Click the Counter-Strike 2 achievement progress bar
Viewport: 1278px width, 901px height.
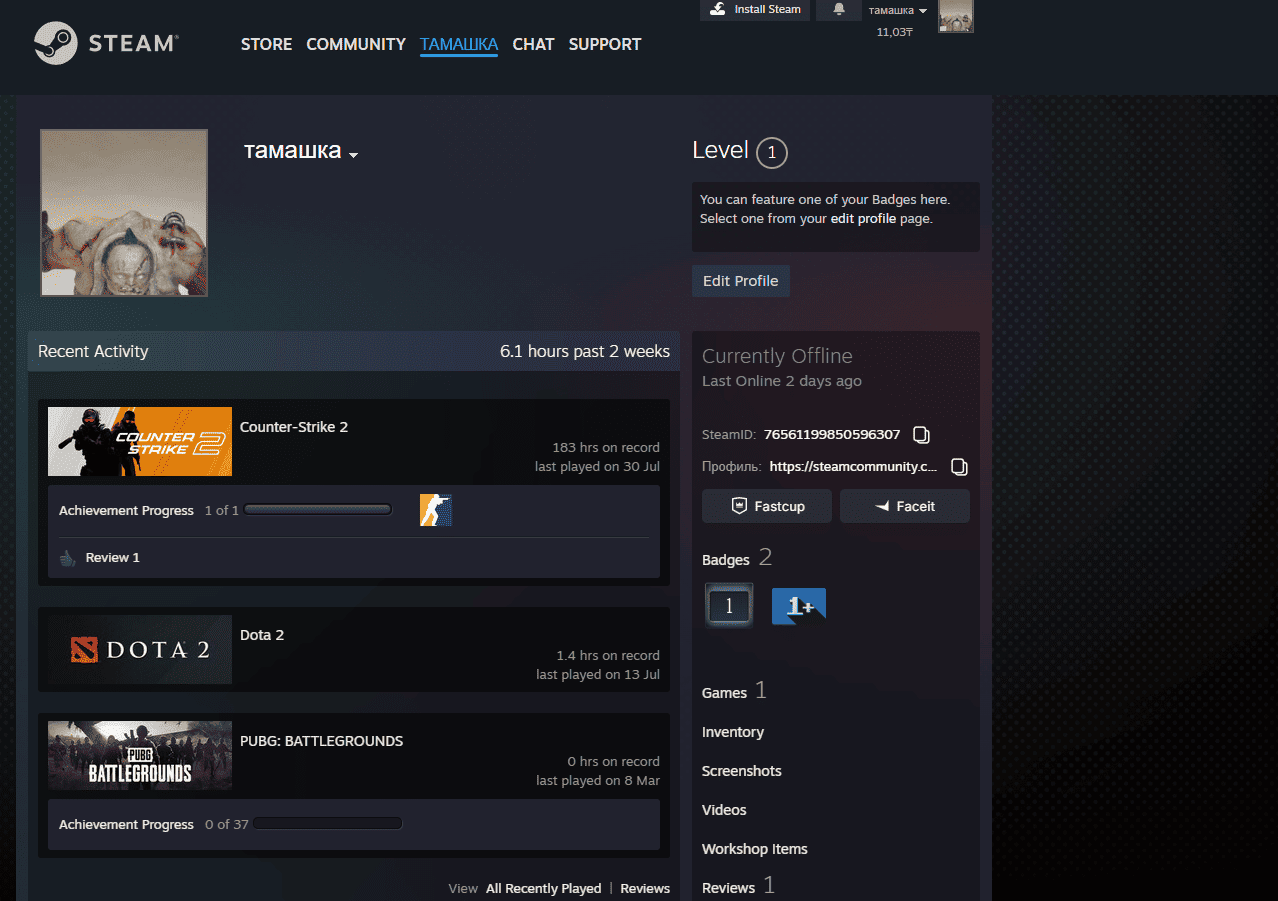click(318, 510)
